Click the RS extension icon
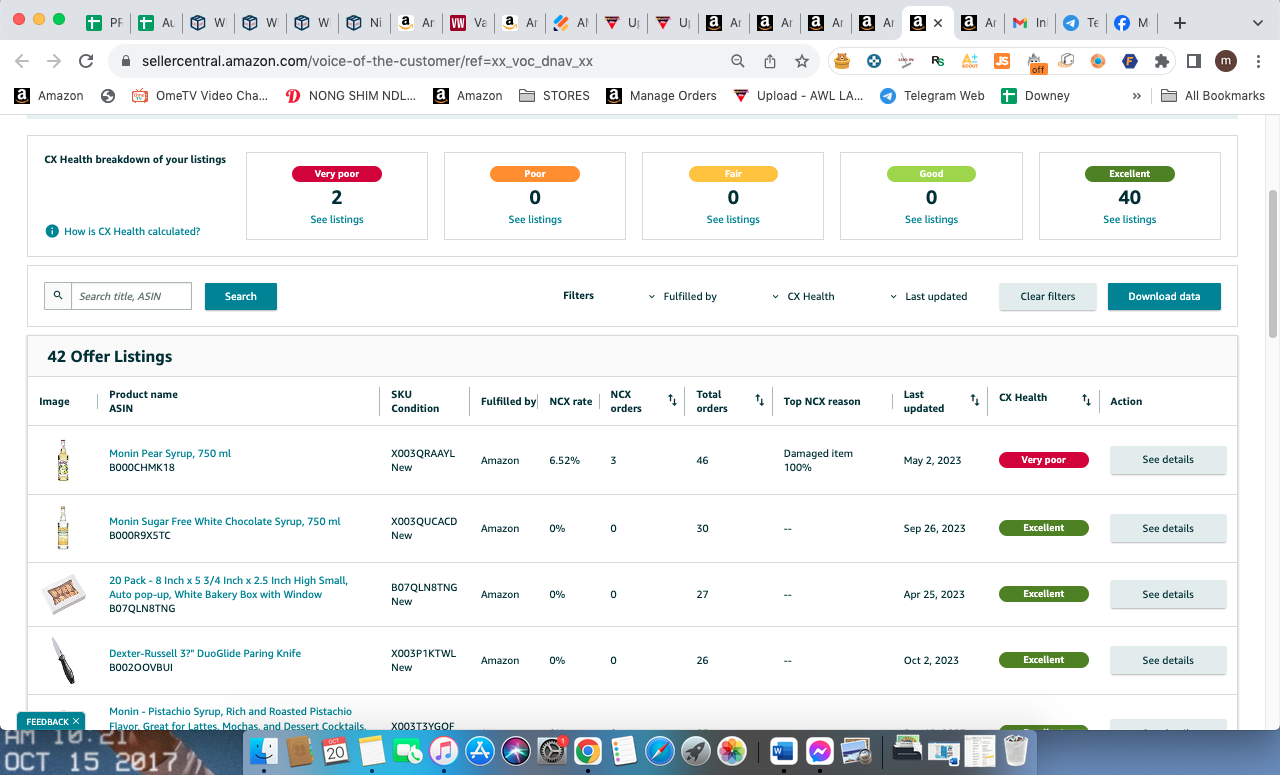The width and height of the screenshot is (1280, 775). point(938,61)
